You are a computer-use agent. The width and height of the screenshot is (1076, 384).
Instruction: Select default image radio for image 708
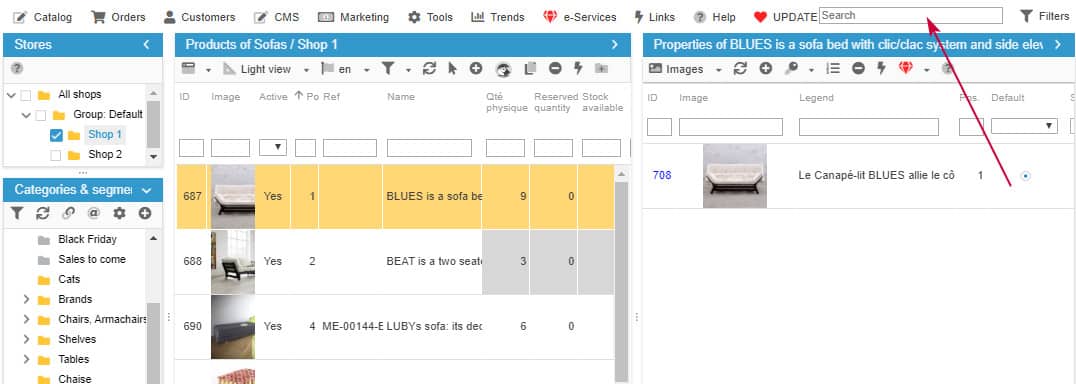tap(1025, 176)
